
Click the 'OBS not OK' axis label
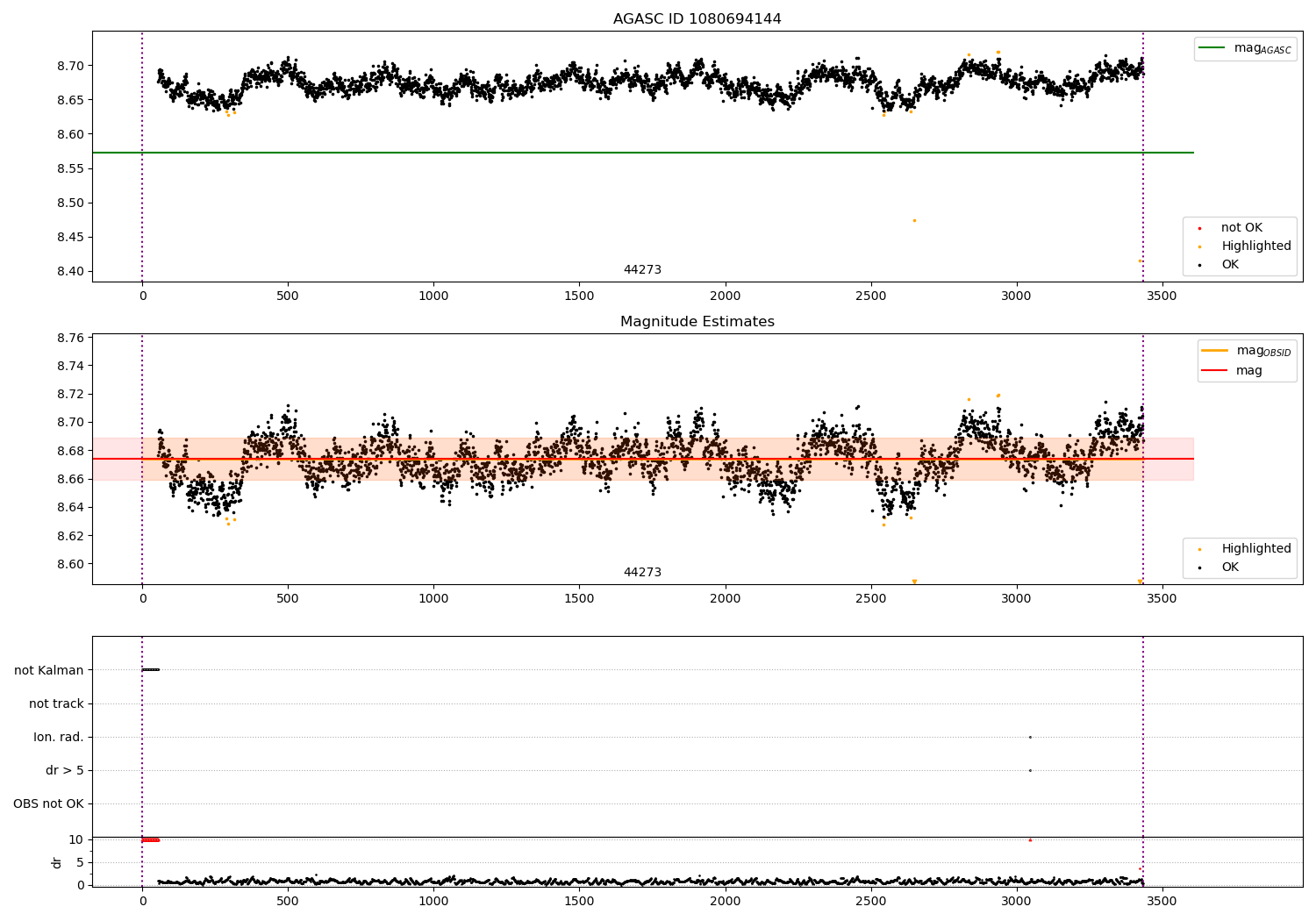point(48,804)
